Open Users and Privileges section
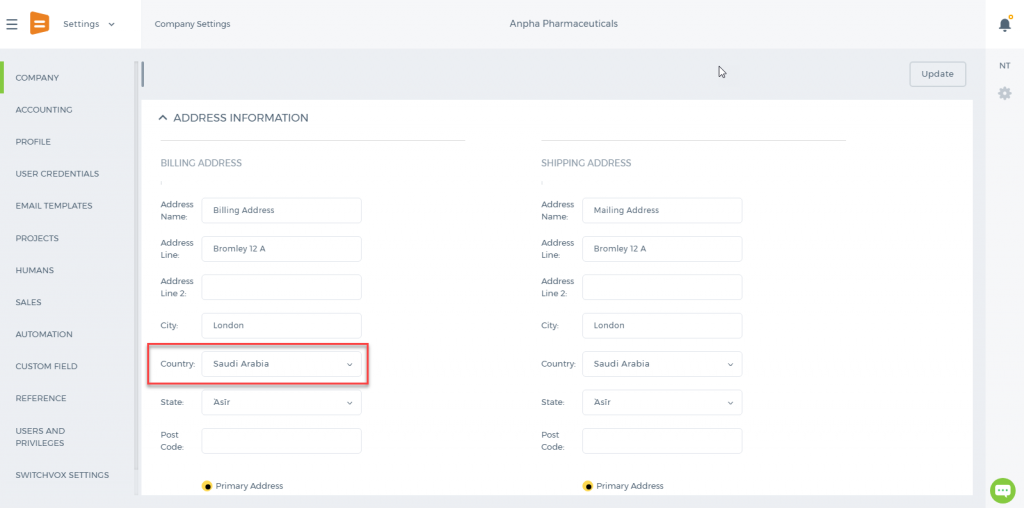1024x508 pixels. [40, 437]
